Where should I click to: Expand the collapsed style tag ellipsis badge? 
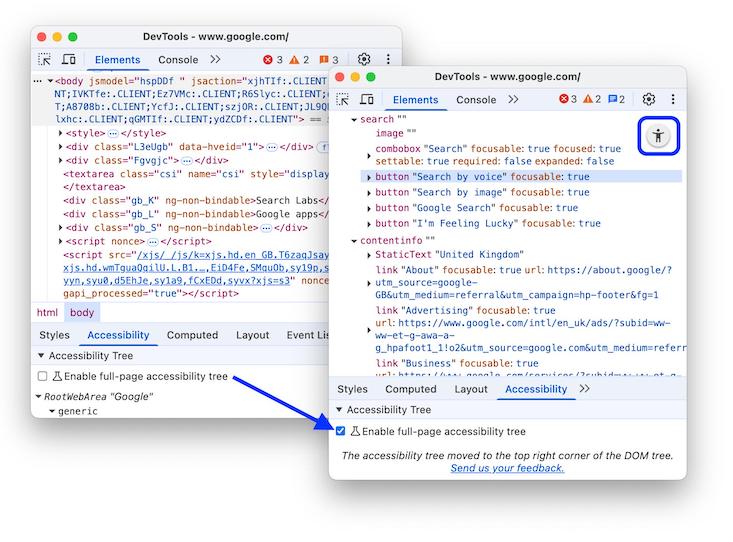(113, 133)
